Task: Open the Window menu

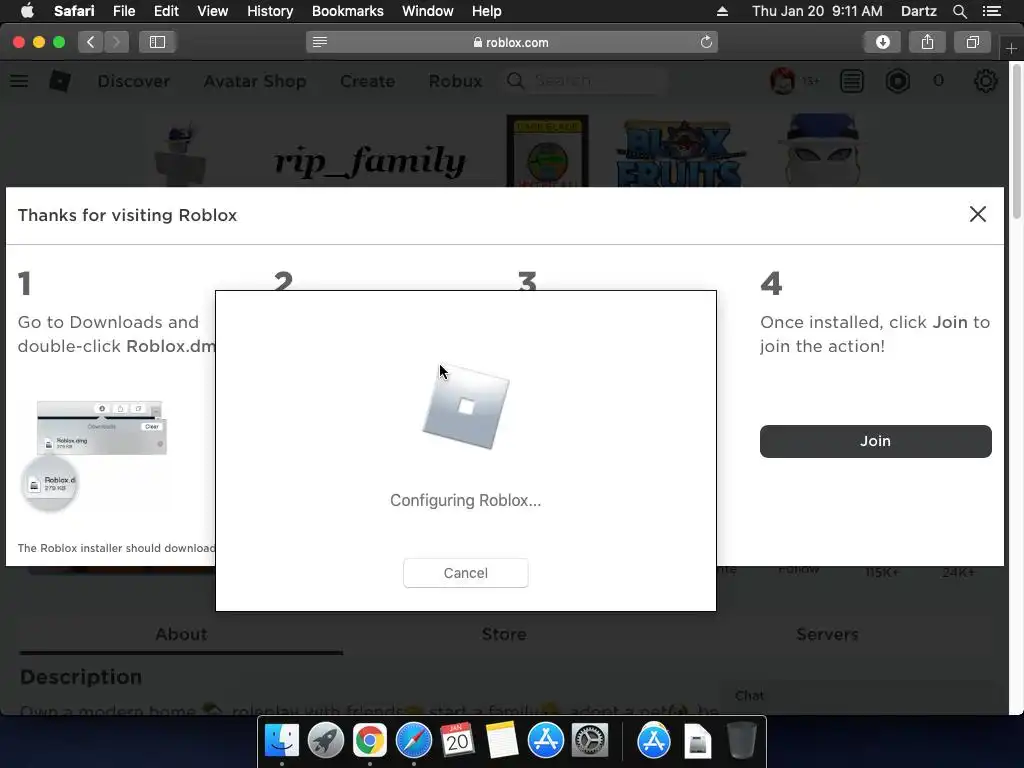Action: click(x=427, y=11)
